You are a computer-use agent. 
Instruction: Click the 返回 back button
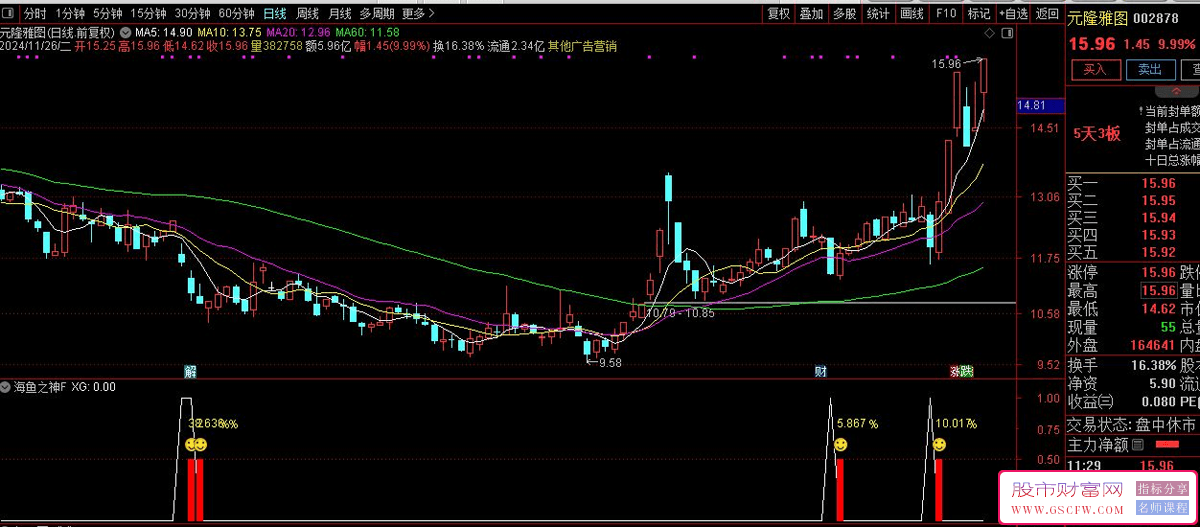(x=1046, y=14)
